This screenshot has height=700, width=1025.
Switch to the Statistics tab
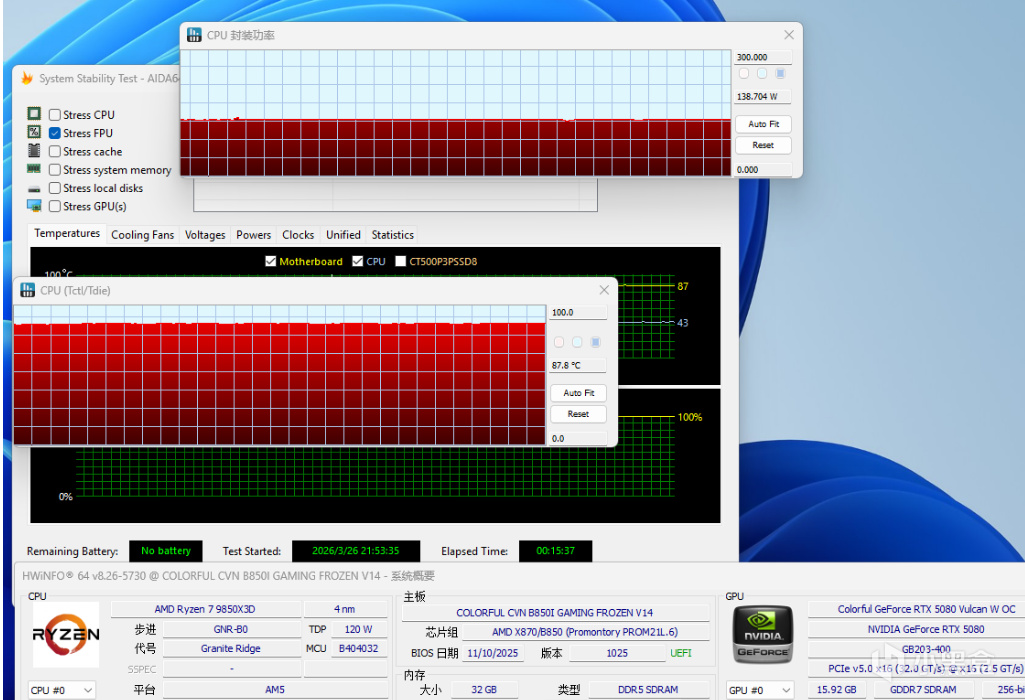coord(392,235)
